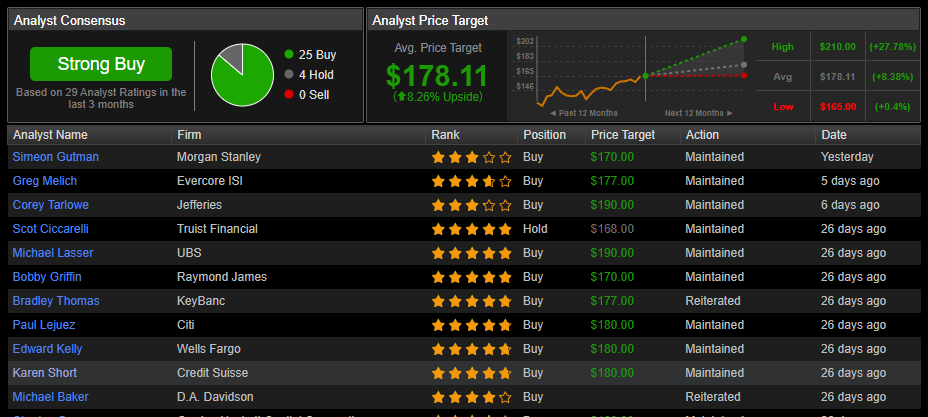Open Paul Lejuez analyst profile link
The image size is (928, 417).
[x=44, y=325]
